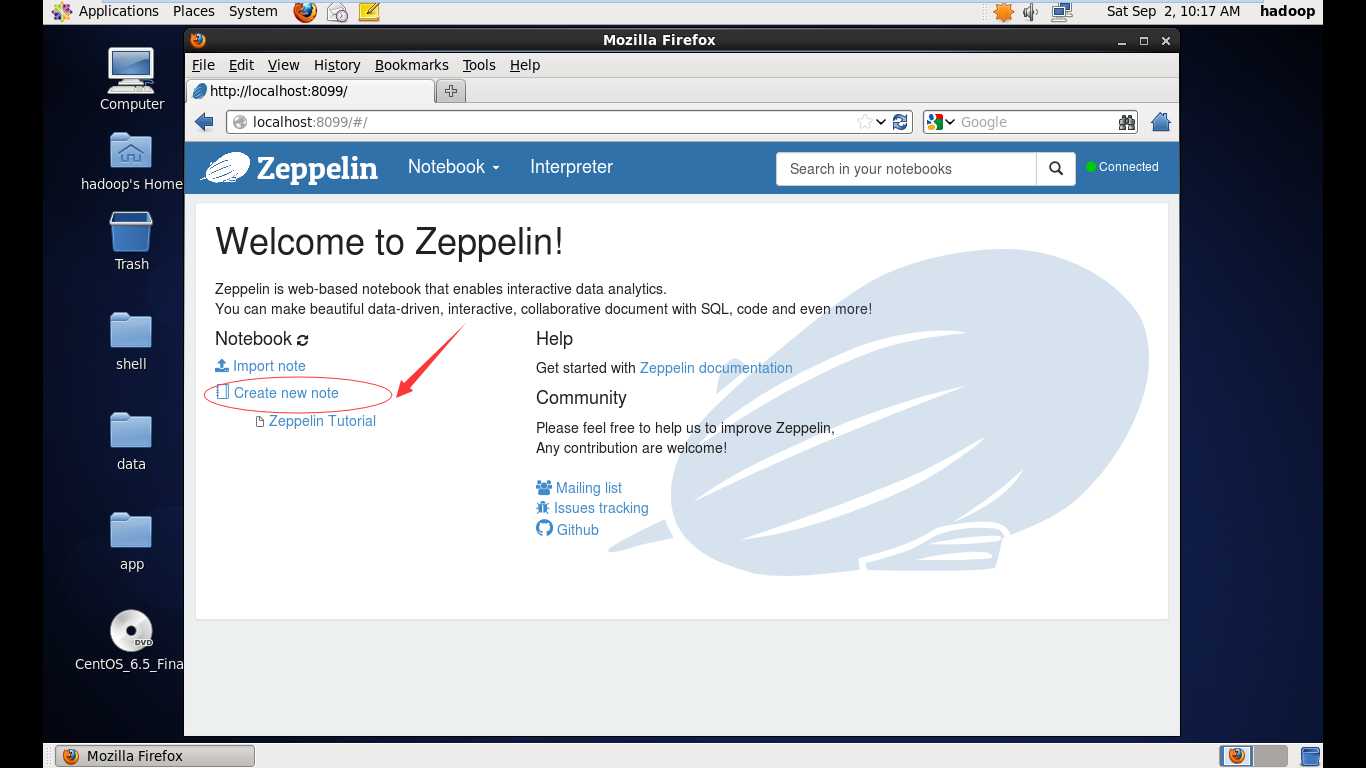
Task: Click Import note link
Action: click(x=269, y=366)
